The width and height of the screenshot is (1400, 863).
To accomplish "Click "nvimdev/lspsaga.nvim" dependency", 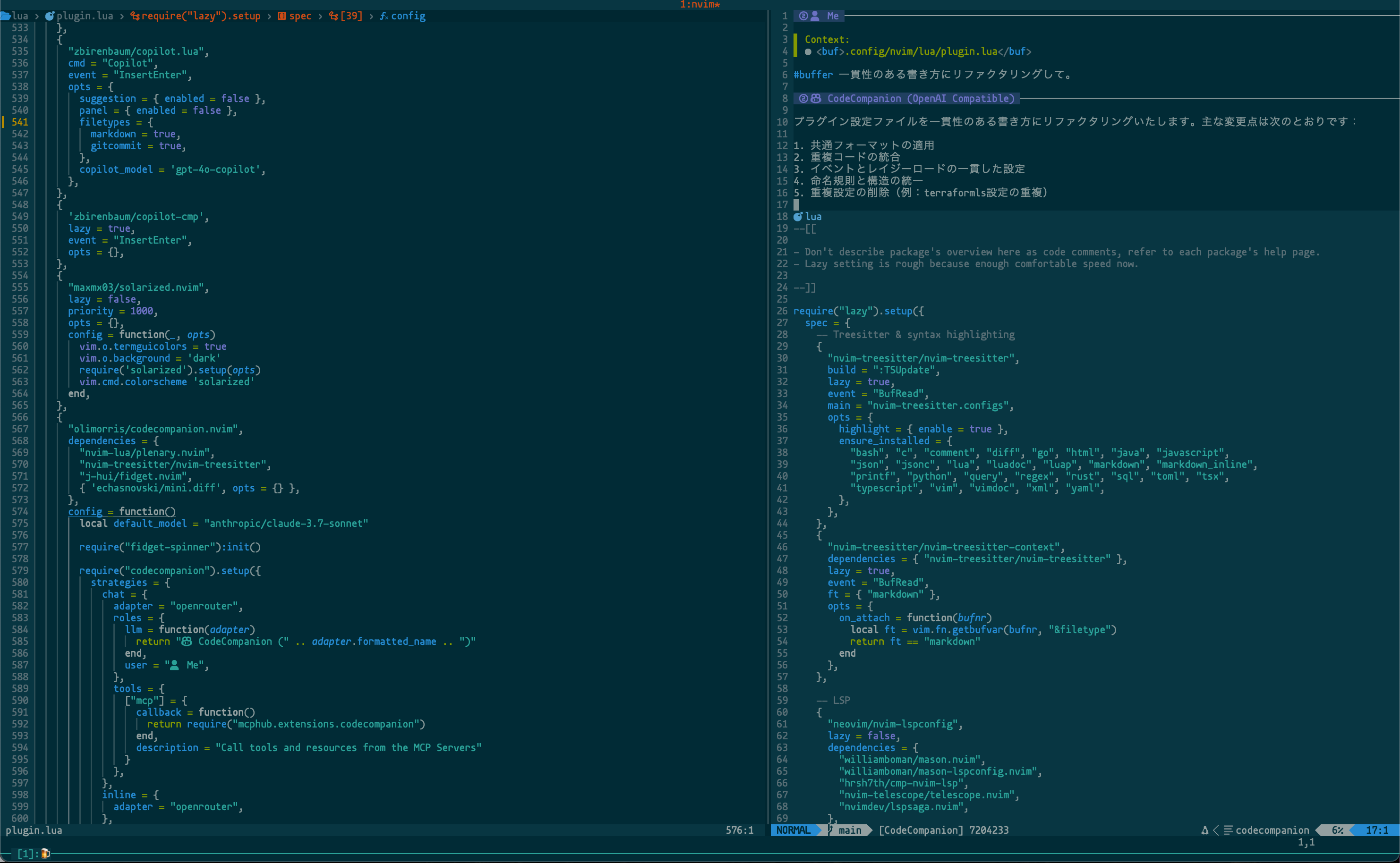I will coord(902,806).
